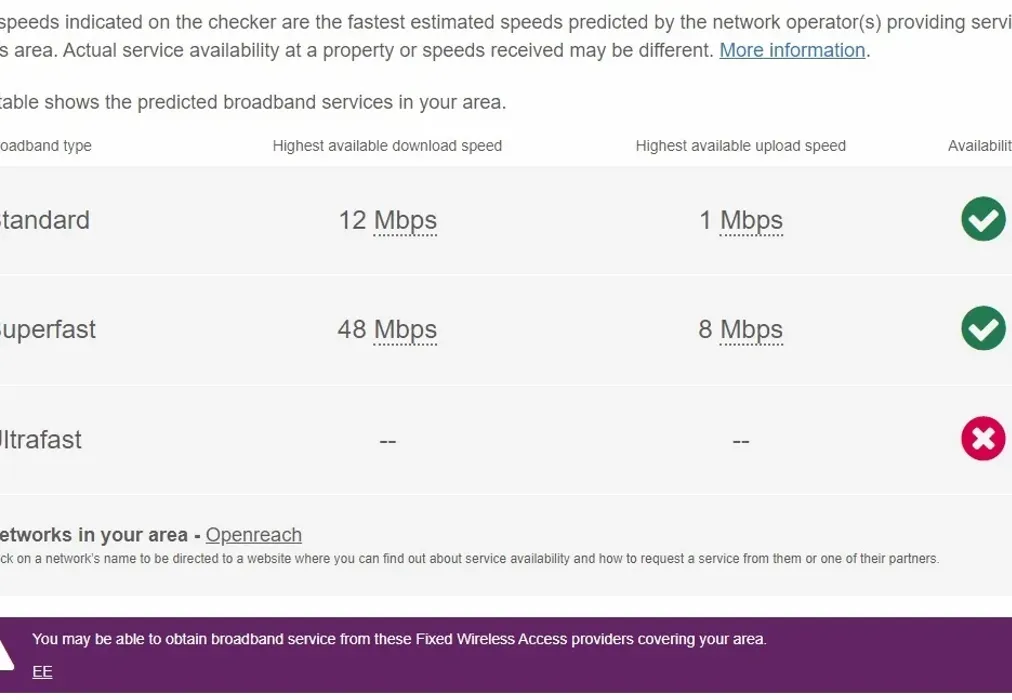The height and width of the screenshot is (700, 1012).
Task: Click the Availability column header
Action: point(980,146)
